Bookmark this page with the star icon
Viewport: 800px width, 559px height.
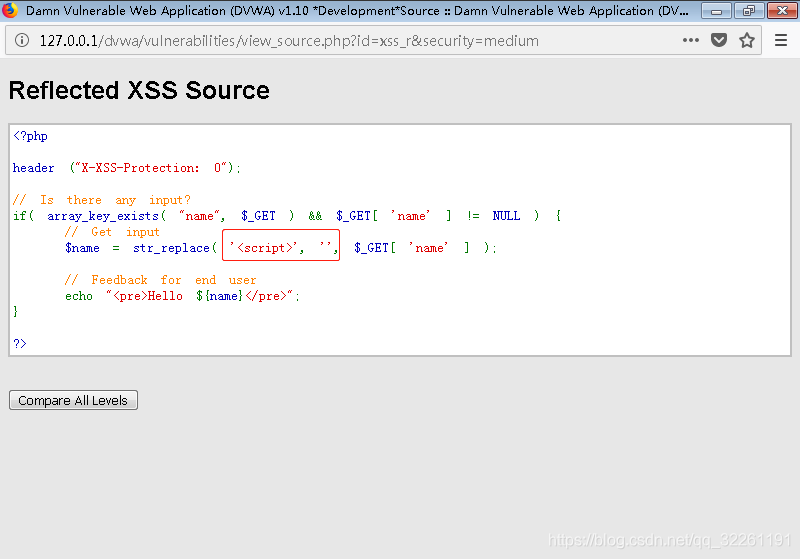tap(747, 40)
